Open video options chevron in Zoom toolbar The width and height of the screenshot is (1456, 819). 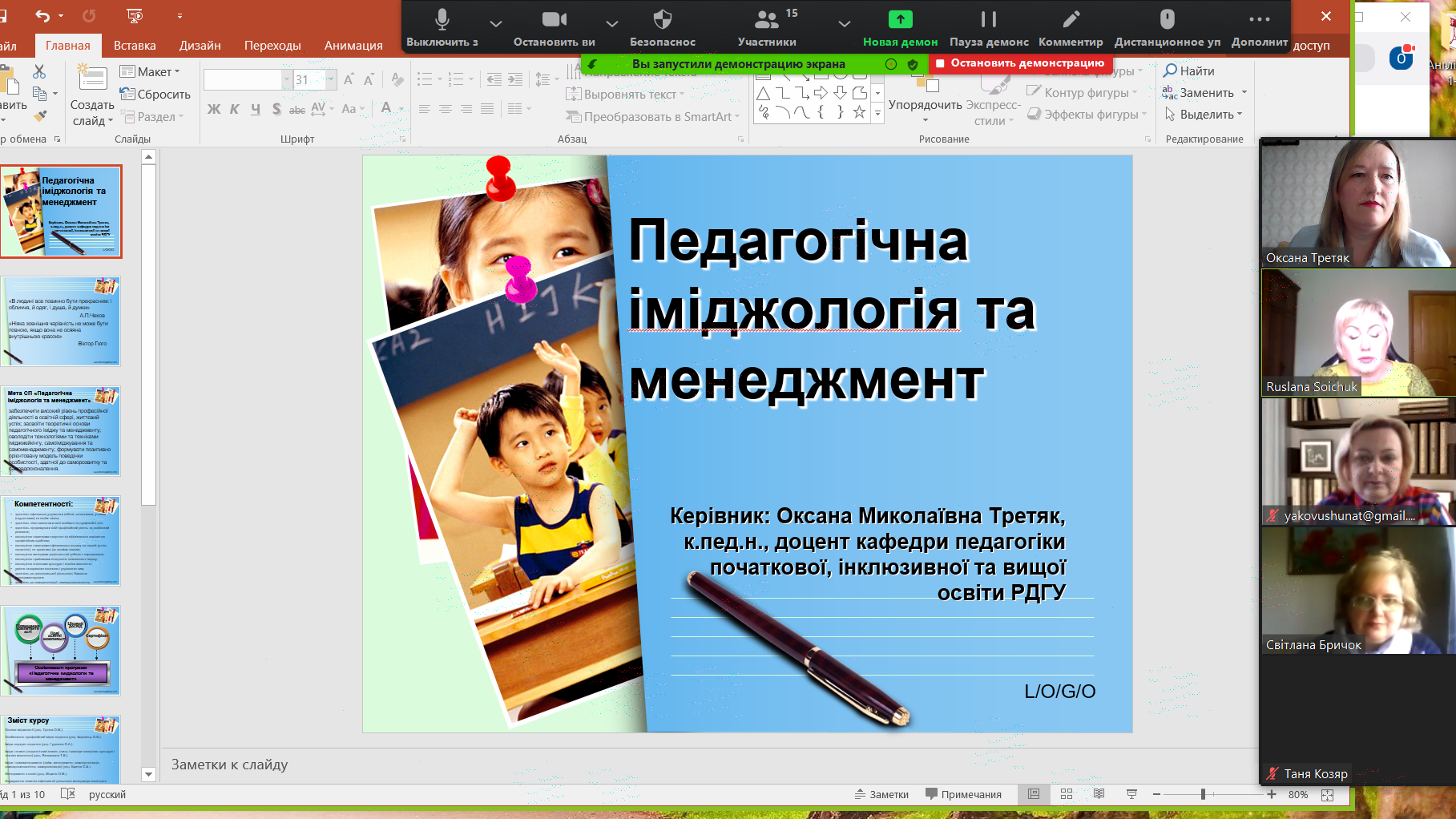[612, 24]
